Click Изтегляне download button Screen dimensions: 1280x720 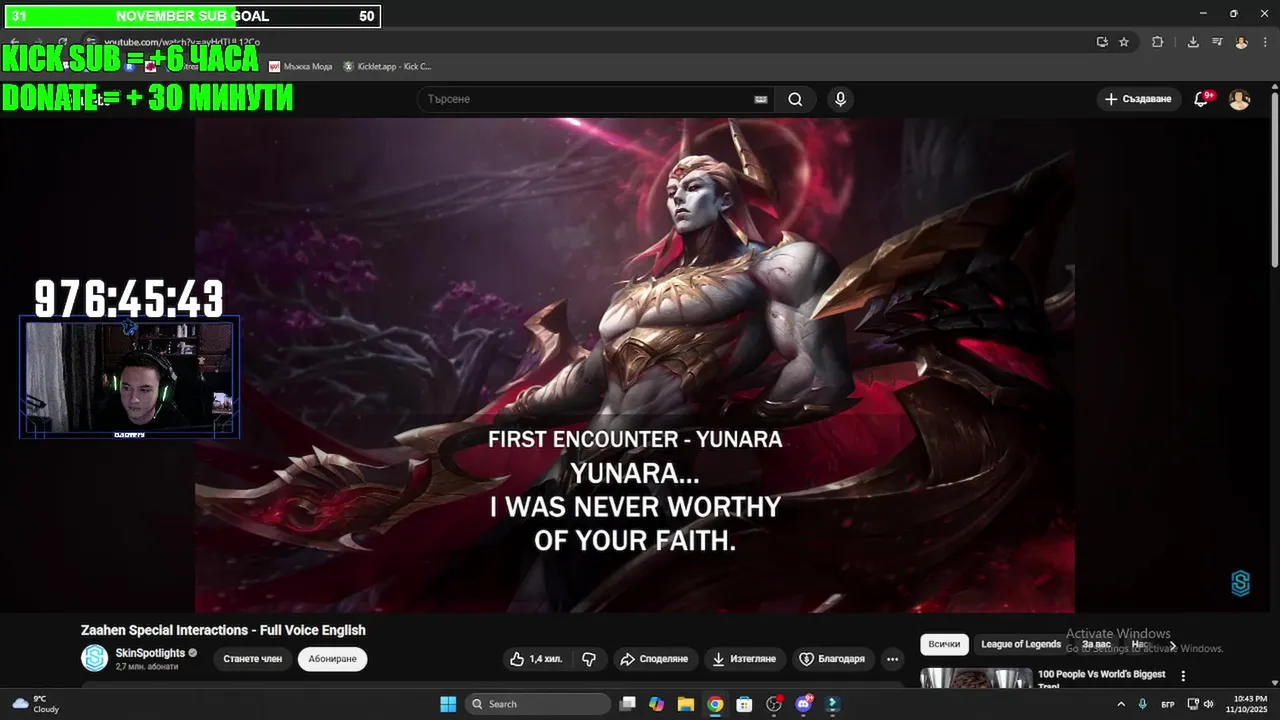745,659
